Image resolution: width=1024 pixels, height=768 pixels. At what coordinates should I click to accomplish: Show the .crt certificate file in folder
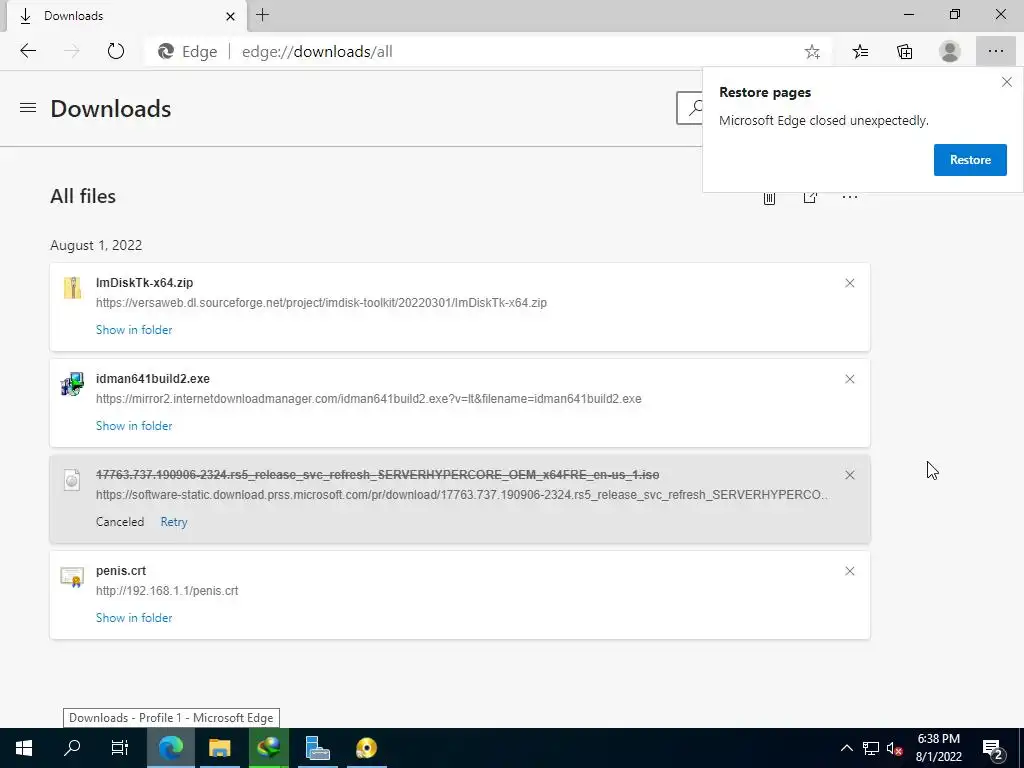point(134,618)
